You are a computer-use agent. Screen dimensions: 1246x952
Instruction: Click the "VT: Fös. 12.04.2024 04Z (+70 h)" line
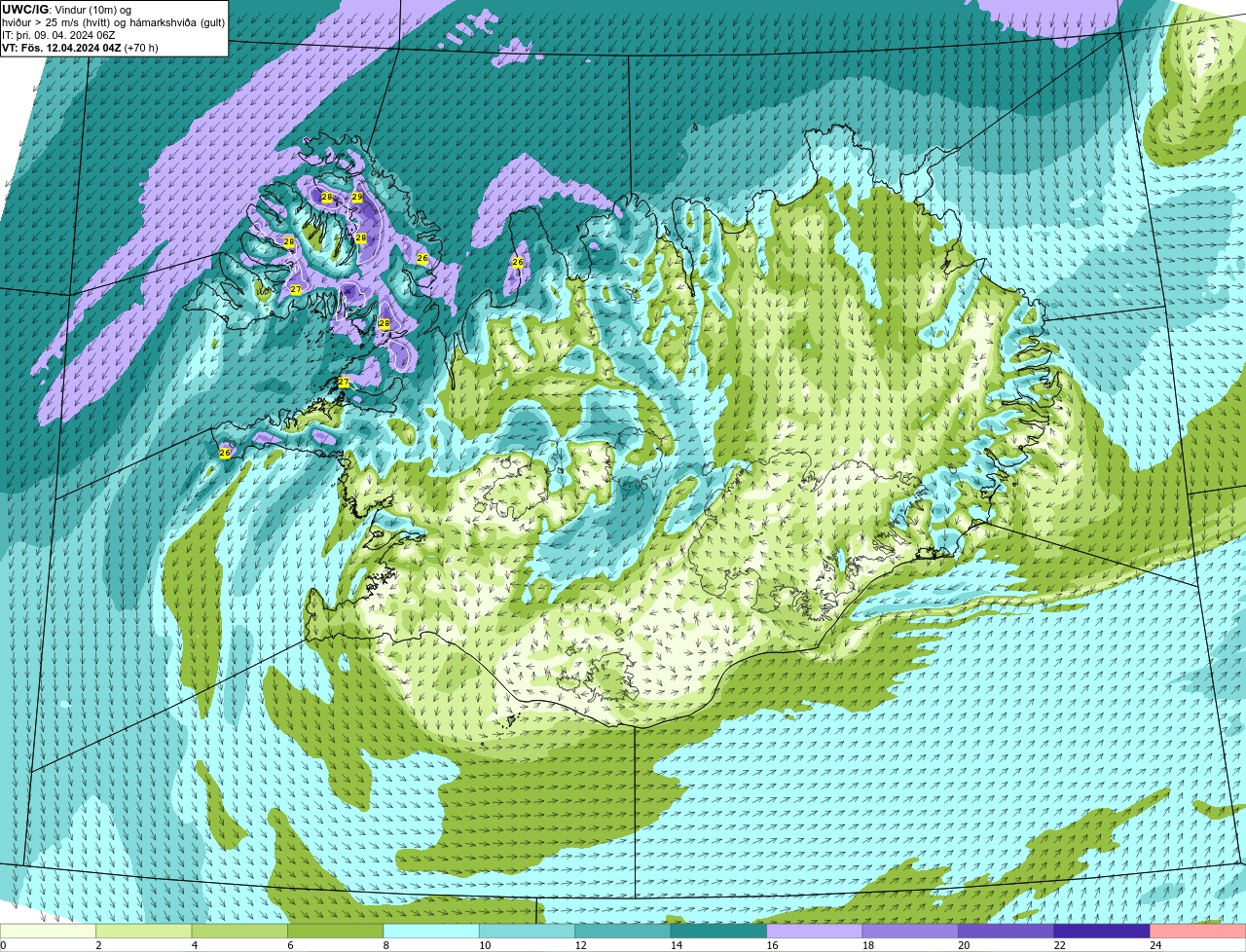coord(80,48)
